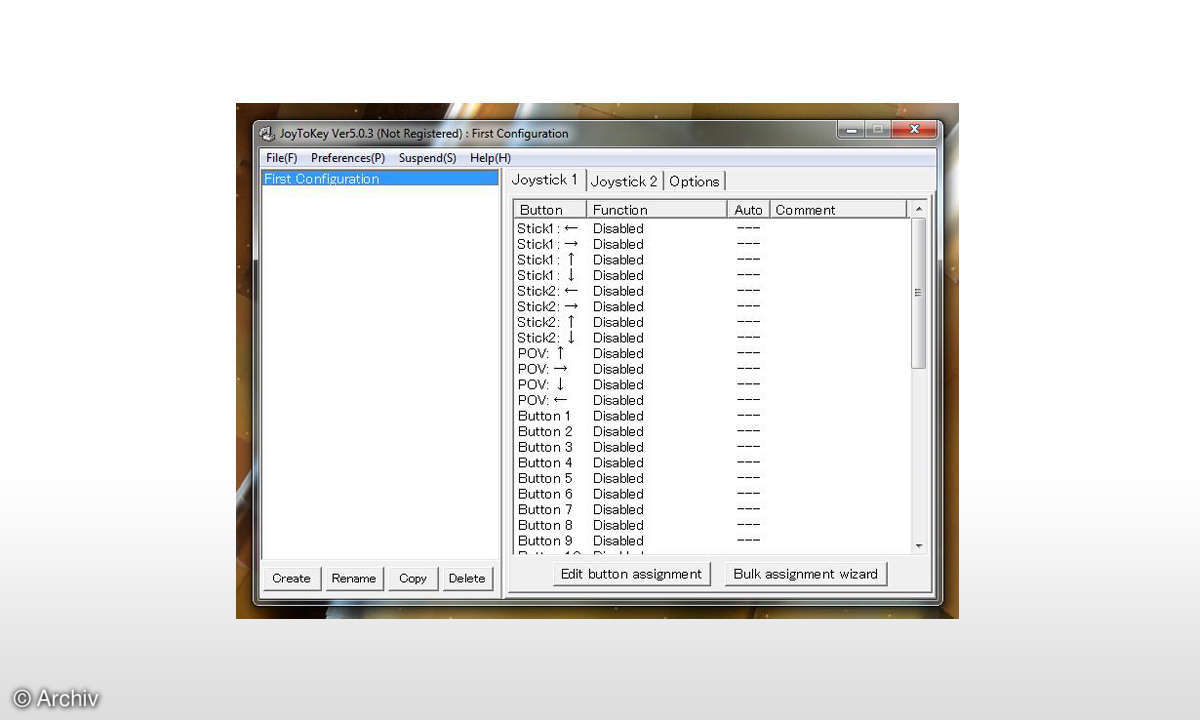Select the Button 2 row
Screen dimensions: 1200x720
tap(712, 432)
